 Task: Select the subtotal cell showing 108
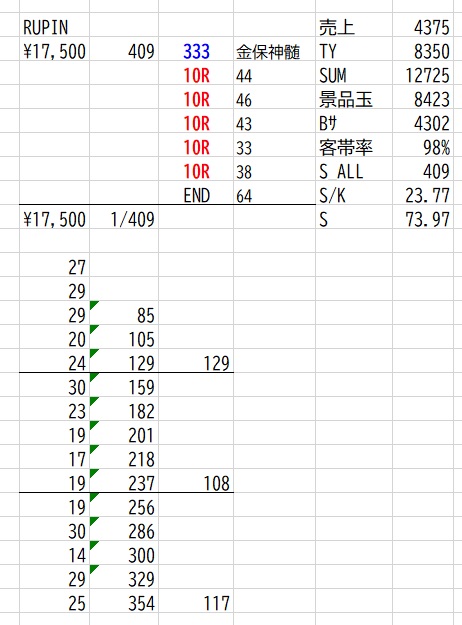196,483
